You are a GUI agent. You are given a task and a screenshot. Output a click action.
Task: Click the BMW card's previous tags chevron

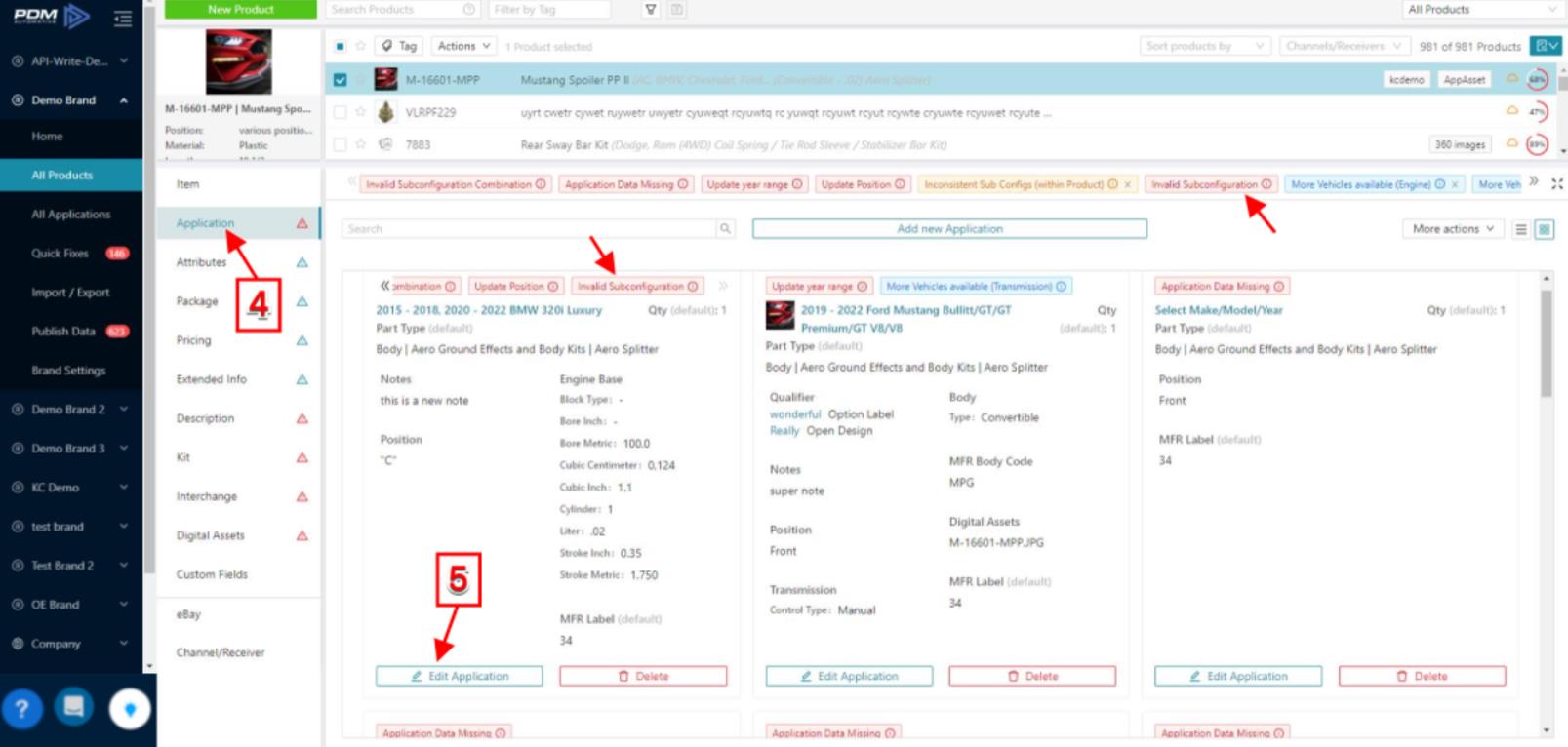(x=384, y=286)
